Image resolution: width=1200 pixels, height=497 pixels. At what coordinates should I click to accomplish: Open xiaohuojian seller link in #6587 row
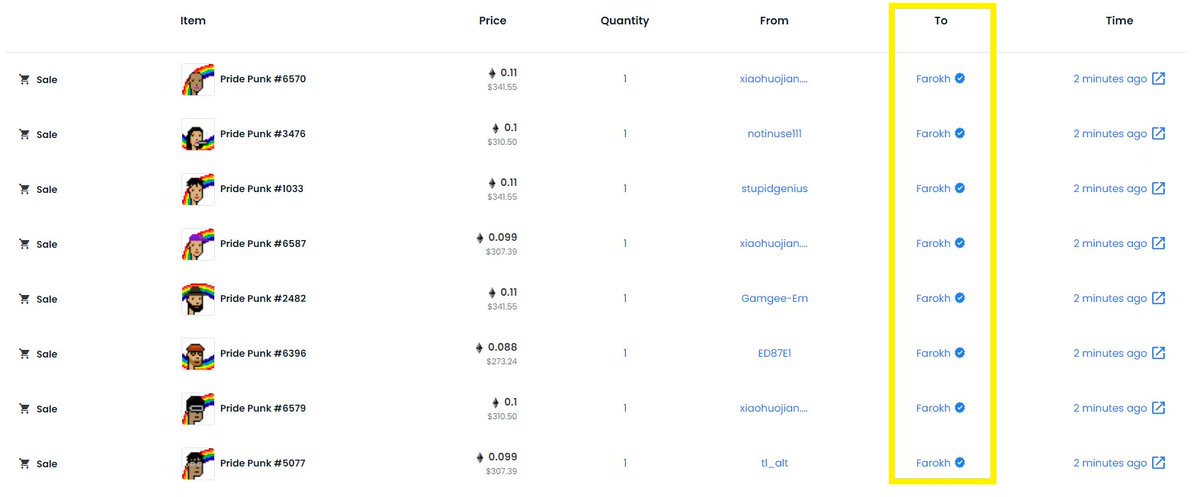775,244
